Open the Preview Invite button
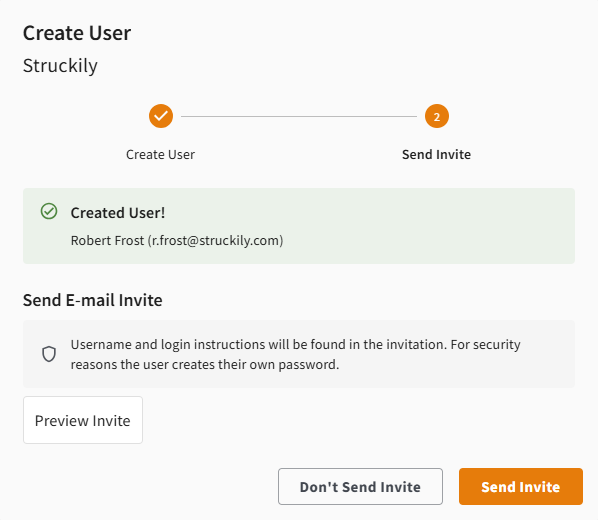The width and height of the screenshot is (598, 520). coord(83,420)
